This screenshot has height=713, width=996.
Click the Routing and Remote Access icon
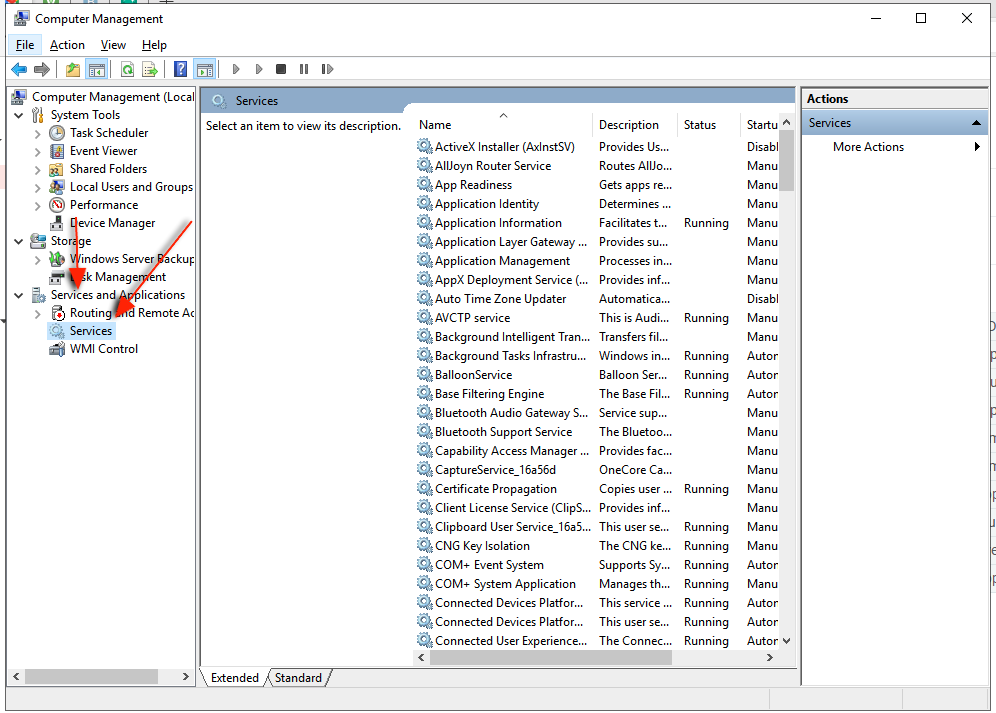(x=58, y=313)
